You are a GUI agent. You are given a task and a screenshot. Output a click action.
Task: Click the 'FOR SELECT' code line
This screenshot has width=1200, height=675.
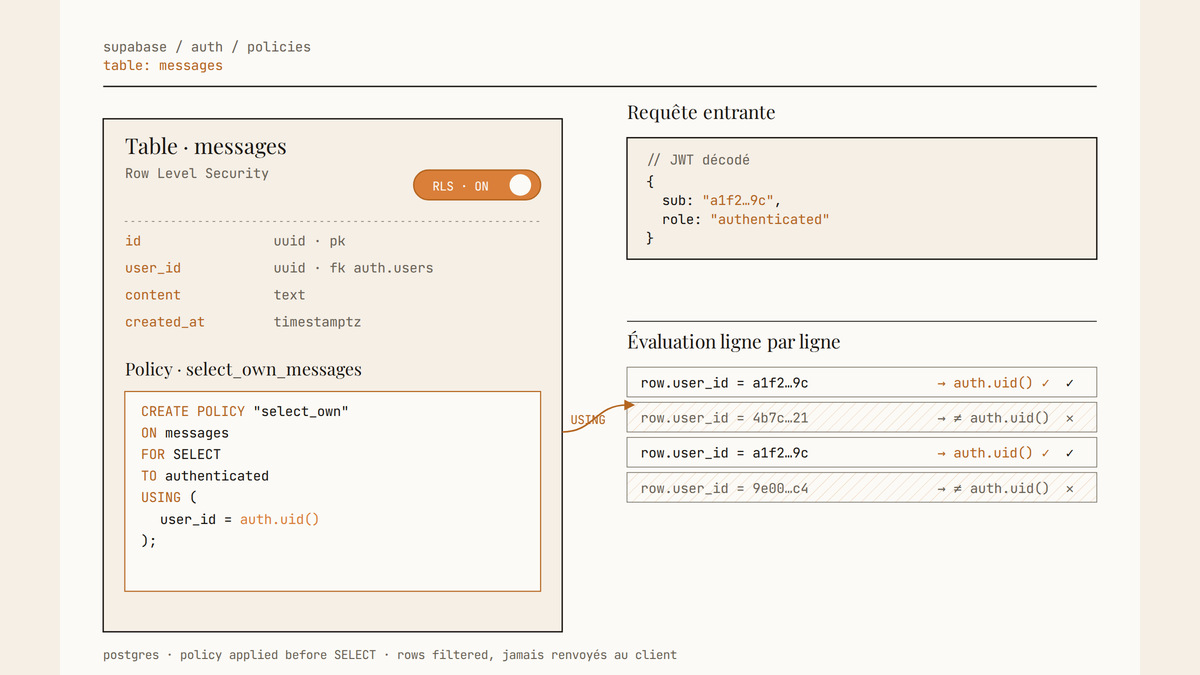point(181,454)
